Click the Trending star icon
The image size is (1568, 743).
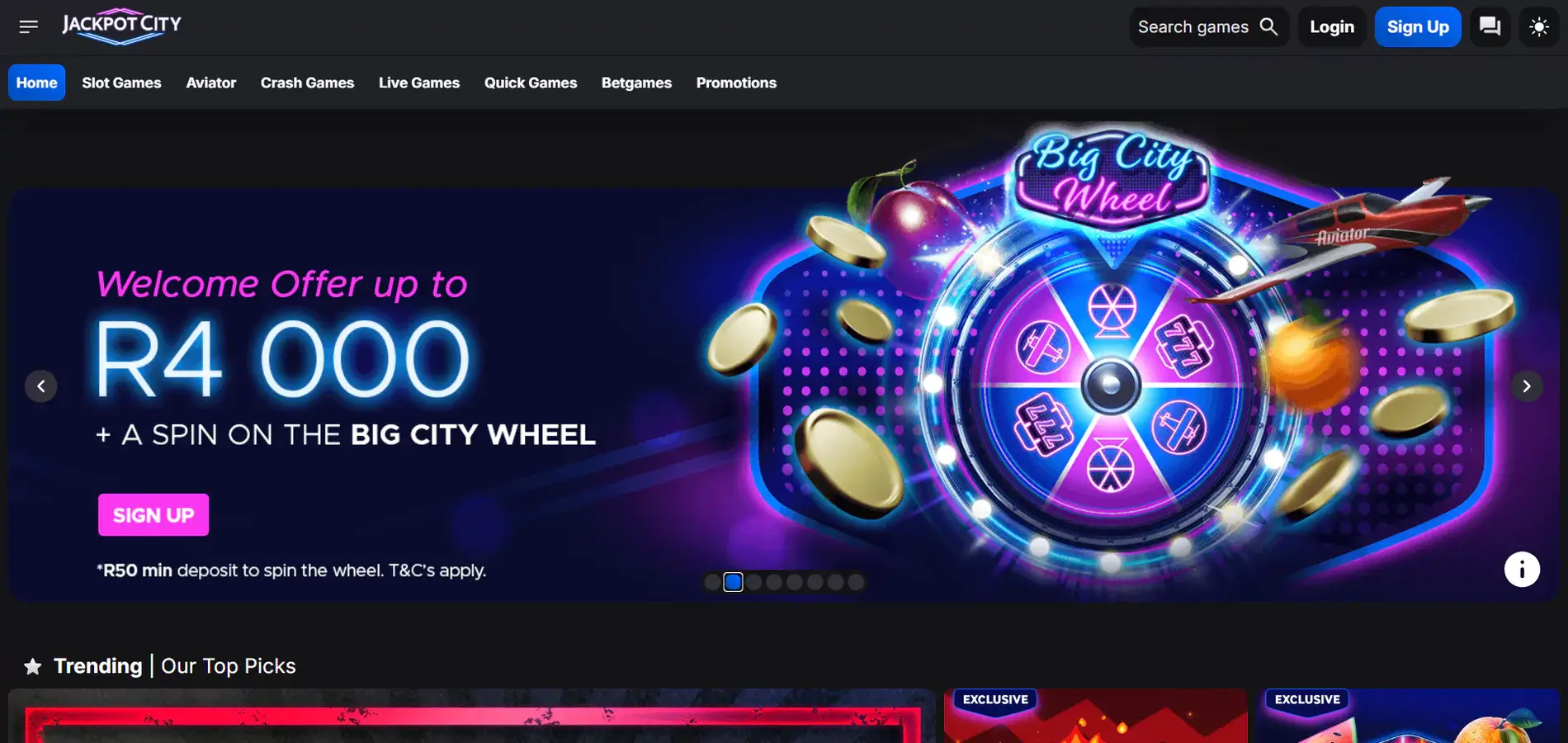[33, 666]
